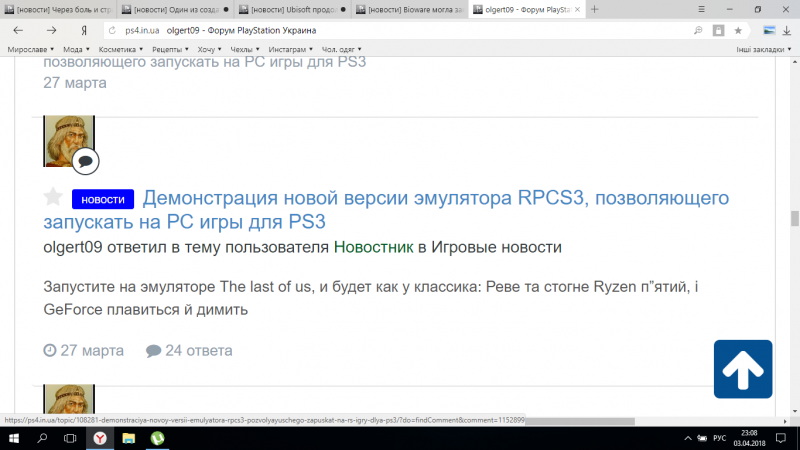800x450 pixels.
Task: Expand the Чехлы bookmarks folder
Action: [x=245, y=49]
